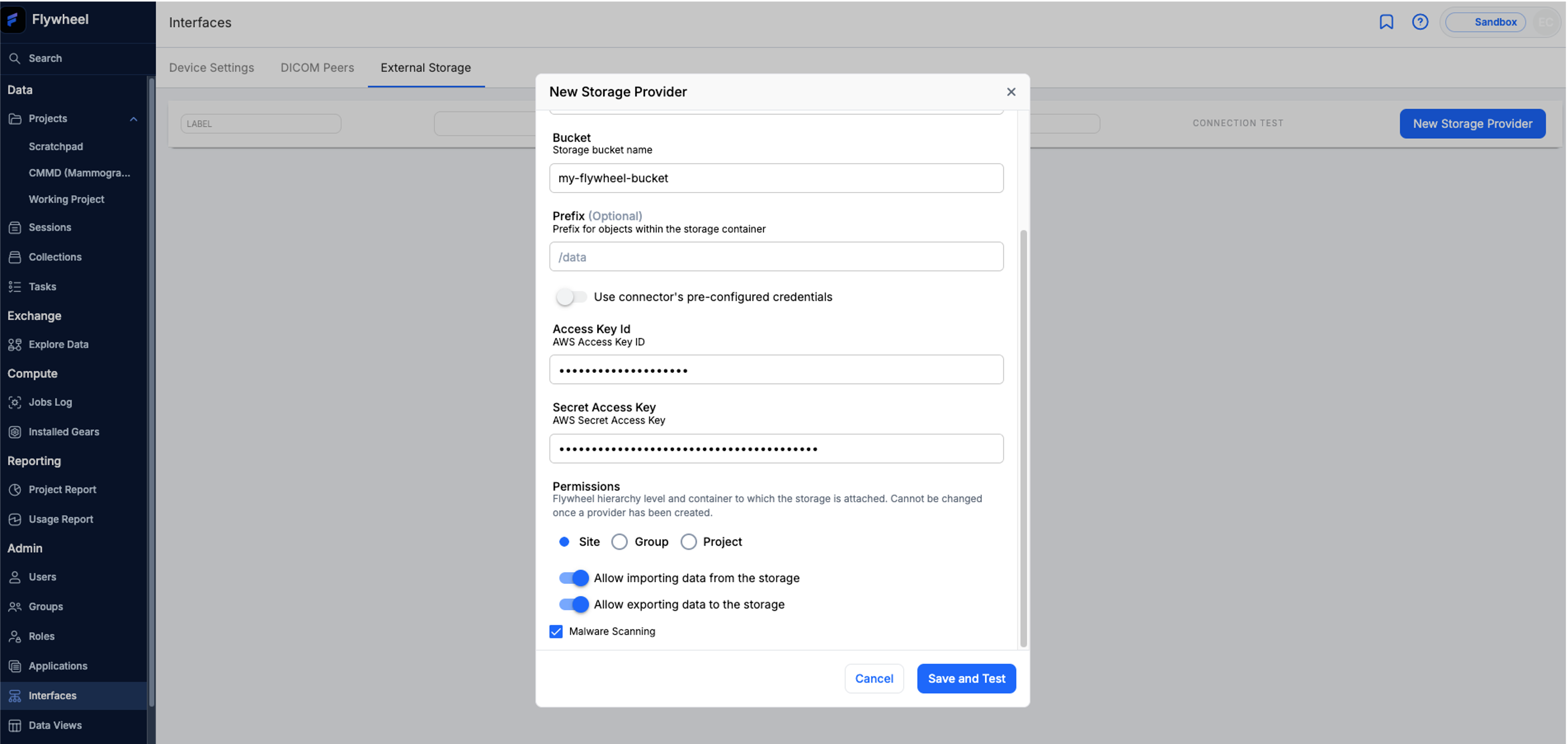Cancel the New Storage Provider dialog

click(874, 678)
